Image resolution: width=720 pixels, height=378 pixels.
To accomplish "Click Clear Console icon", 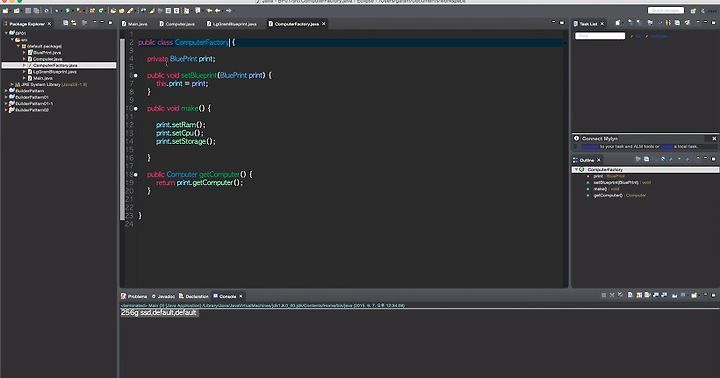I will pos(630,295).
